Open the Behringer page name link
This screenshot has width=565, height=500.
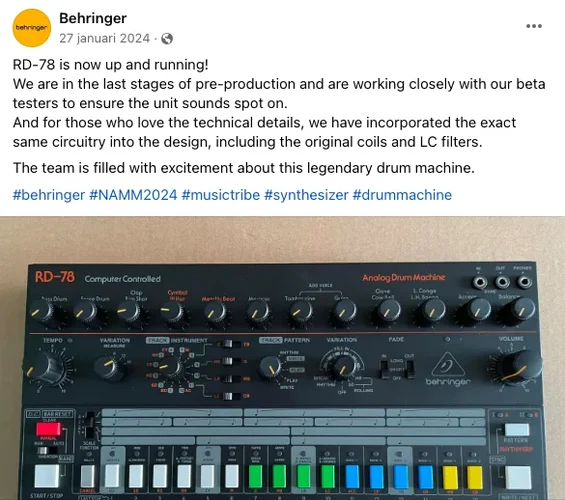[93, 18]
